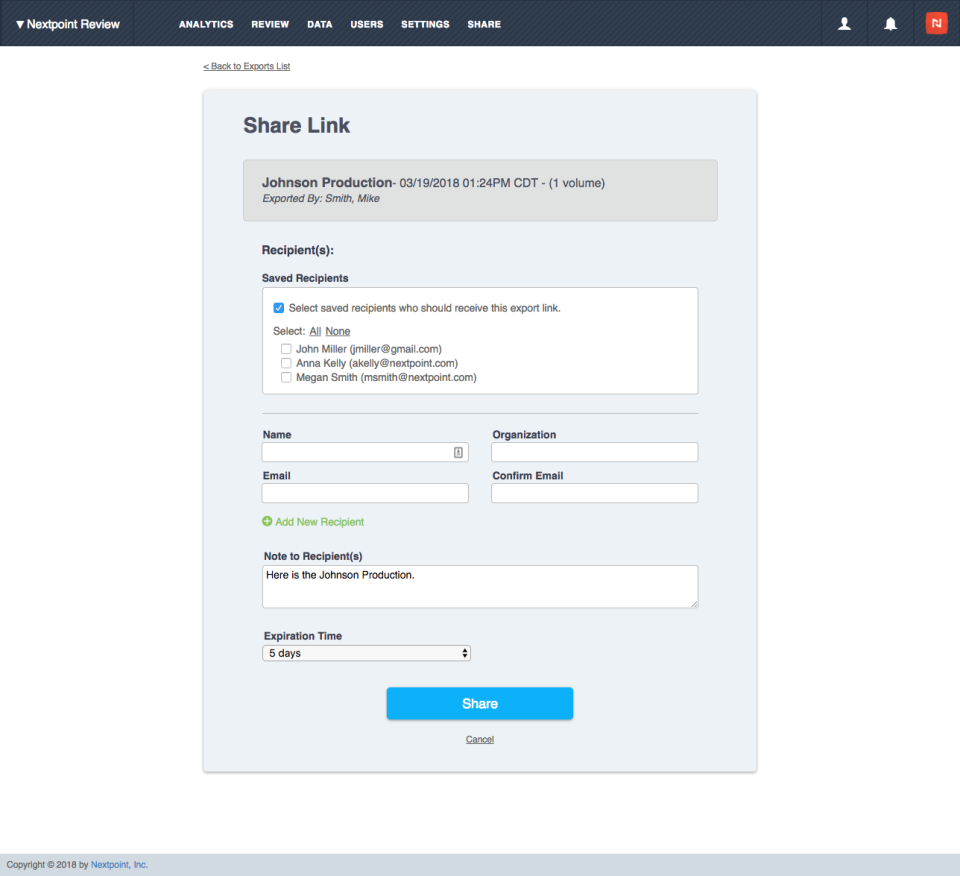The height and width of the screenshot is (876, 960).
Task: Click the Saved Recipients label
Action: (305, 278)
